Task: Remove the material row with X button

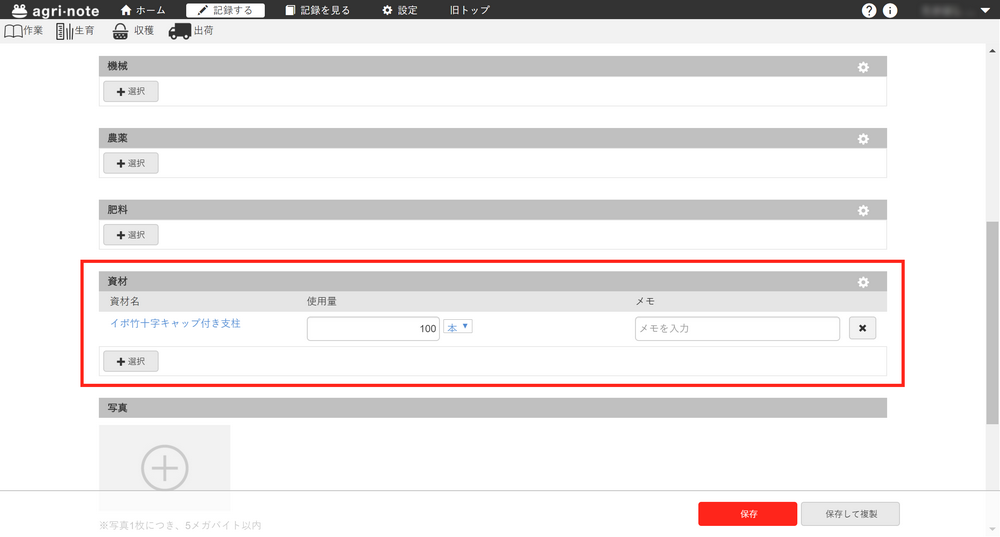Action: pyautogui.click(x=862, y=328)
